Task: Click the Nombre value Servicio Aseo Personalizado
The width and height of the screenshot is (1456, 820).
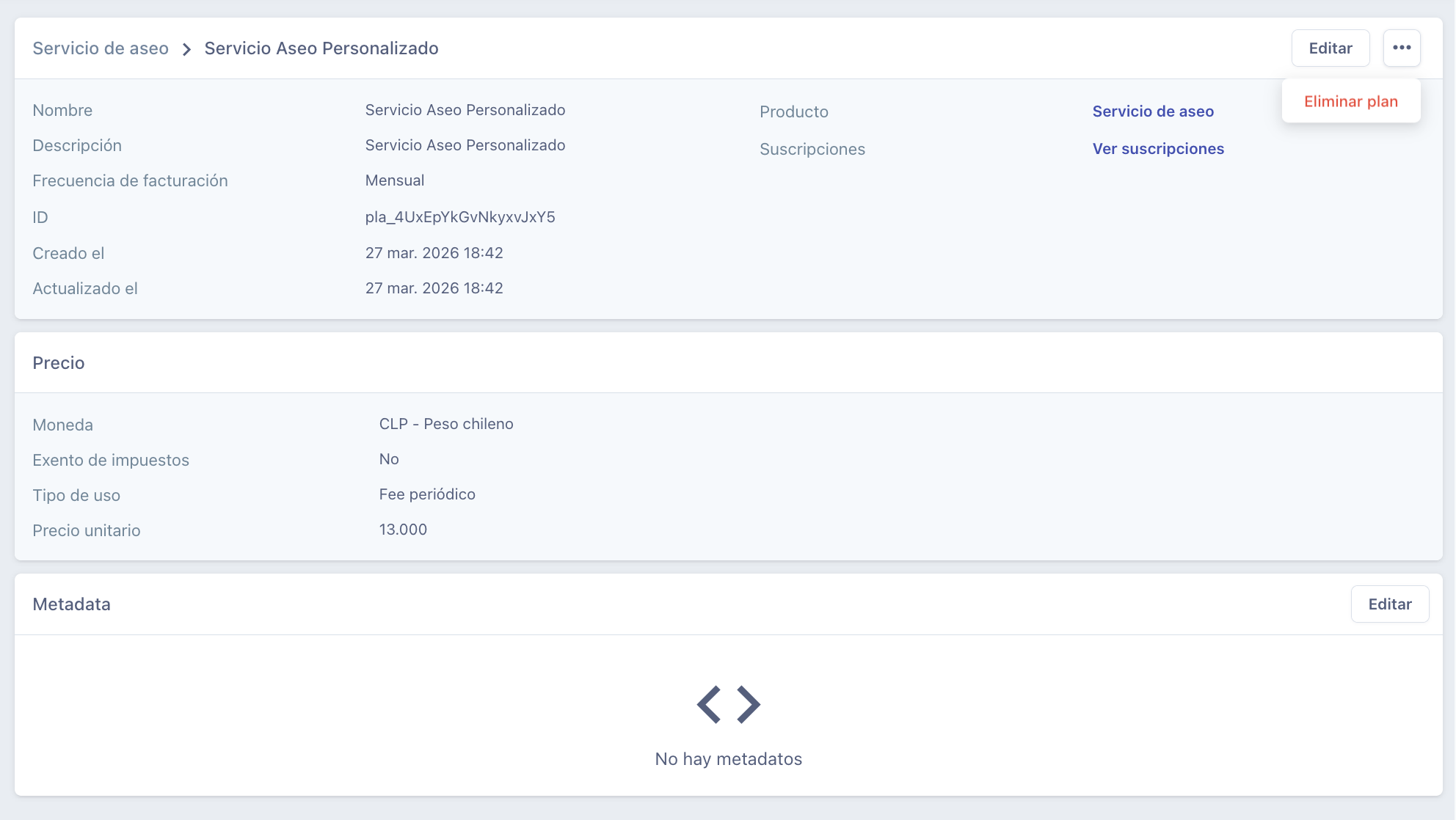Action: [x=465, y=110]
